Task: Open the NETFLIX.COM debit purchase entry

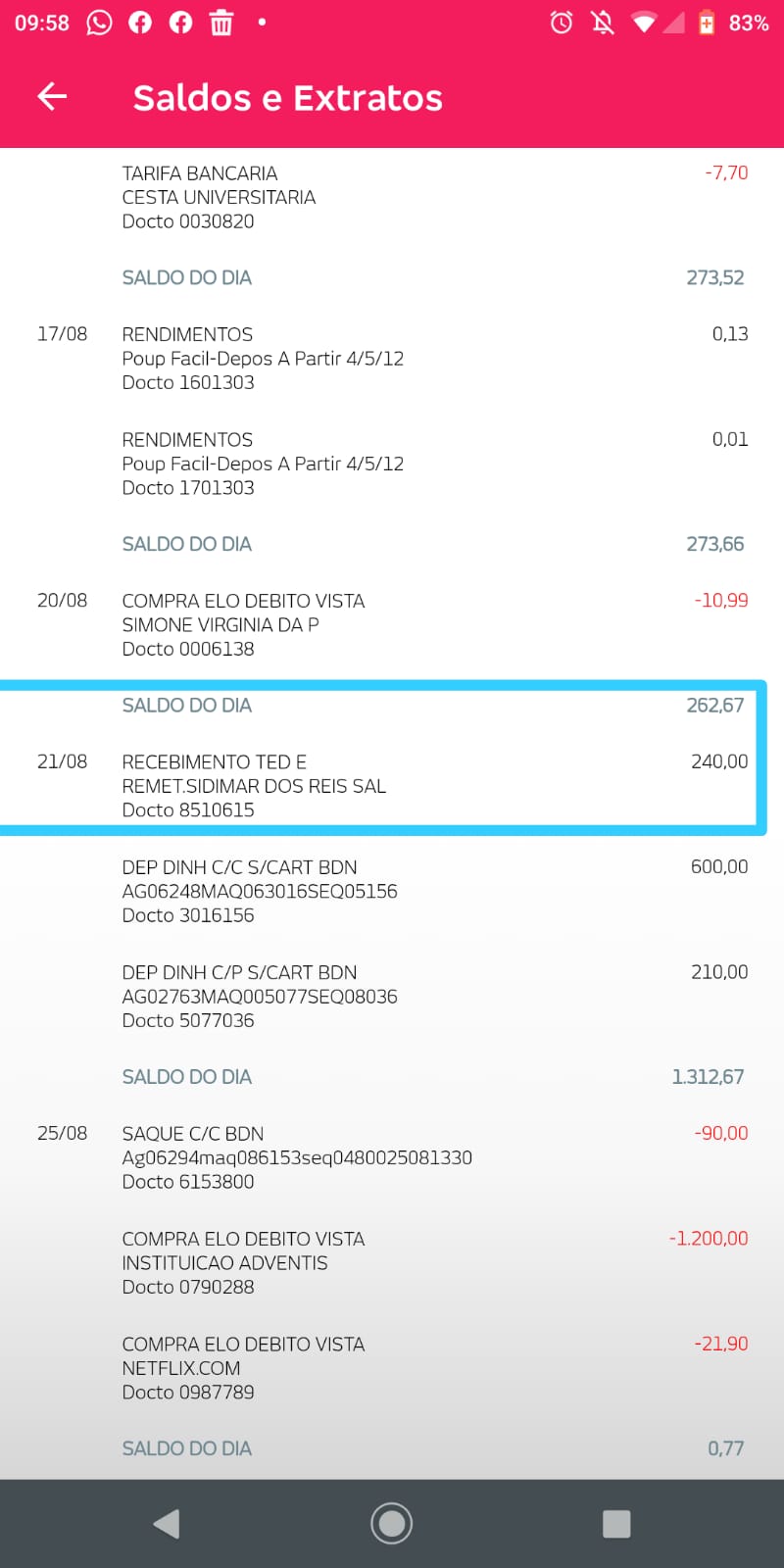Action: coord(392,1368)
